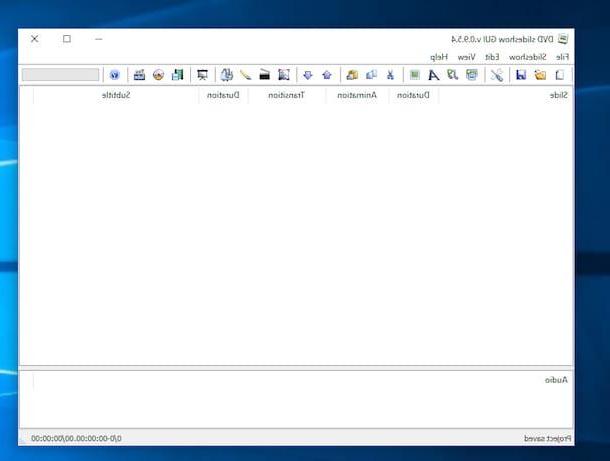The height and width of the screenshot is (461, 610).
Task: Click the metronome icon in the toolbar
Action: (x=226, y=75)
